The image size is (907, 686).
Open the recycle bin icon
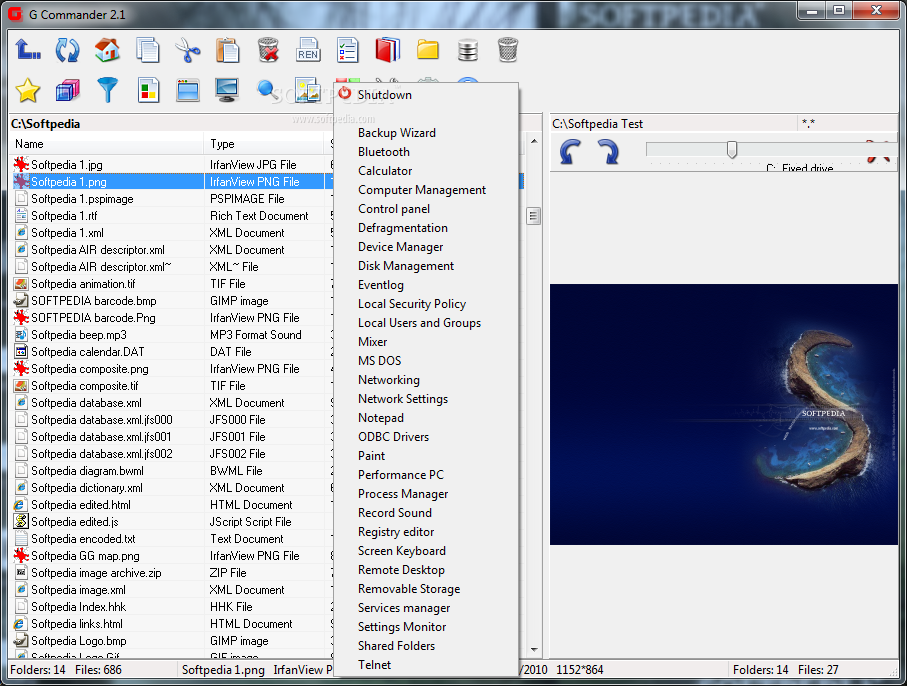507,50
